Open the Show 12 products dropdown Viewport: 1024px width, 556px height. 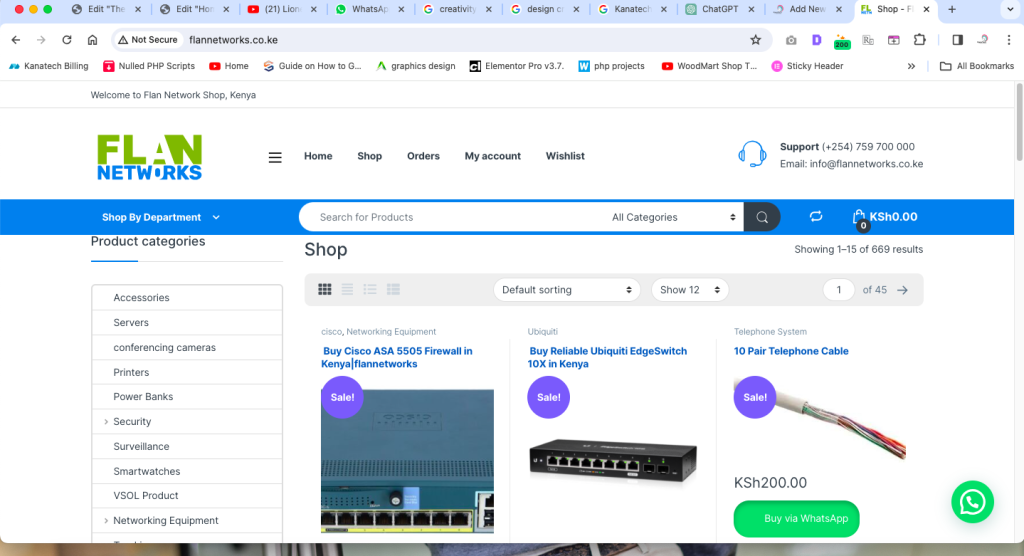pos(690,290)
